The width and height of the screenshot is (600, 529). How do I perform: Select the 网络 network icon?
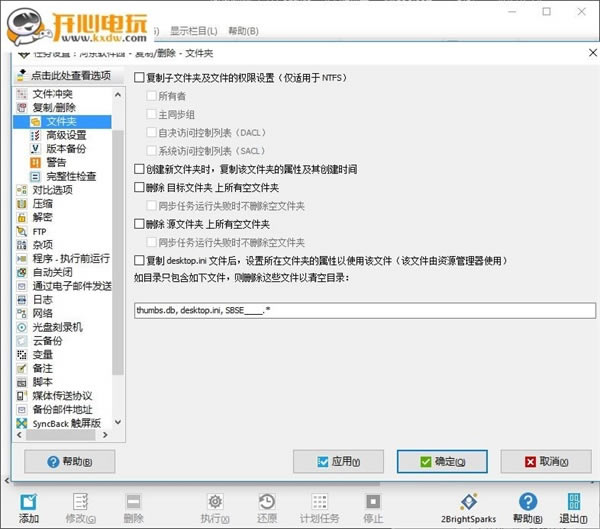[x=22, y=313]
